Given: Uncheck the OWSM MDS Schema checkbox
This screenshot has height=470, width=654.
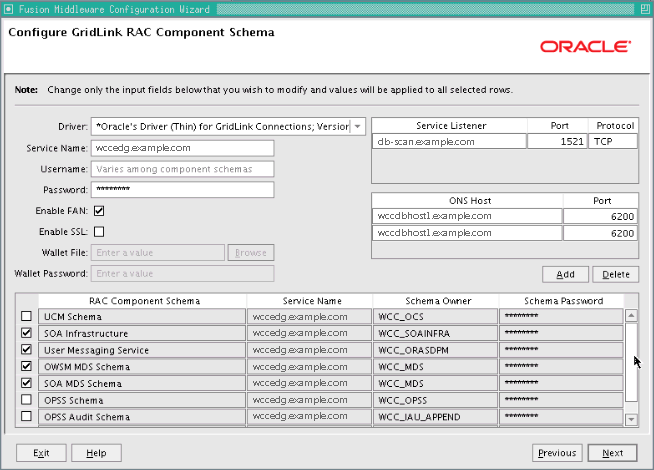Looking at the screenshot, I should click(x=26, y=366).
